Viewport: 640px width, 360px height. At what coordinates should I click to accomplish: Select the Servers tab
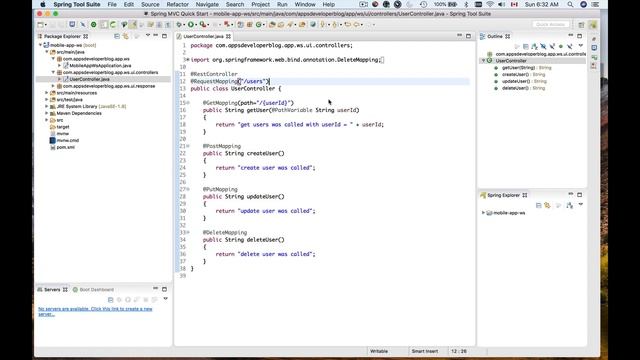pos(52,289)
